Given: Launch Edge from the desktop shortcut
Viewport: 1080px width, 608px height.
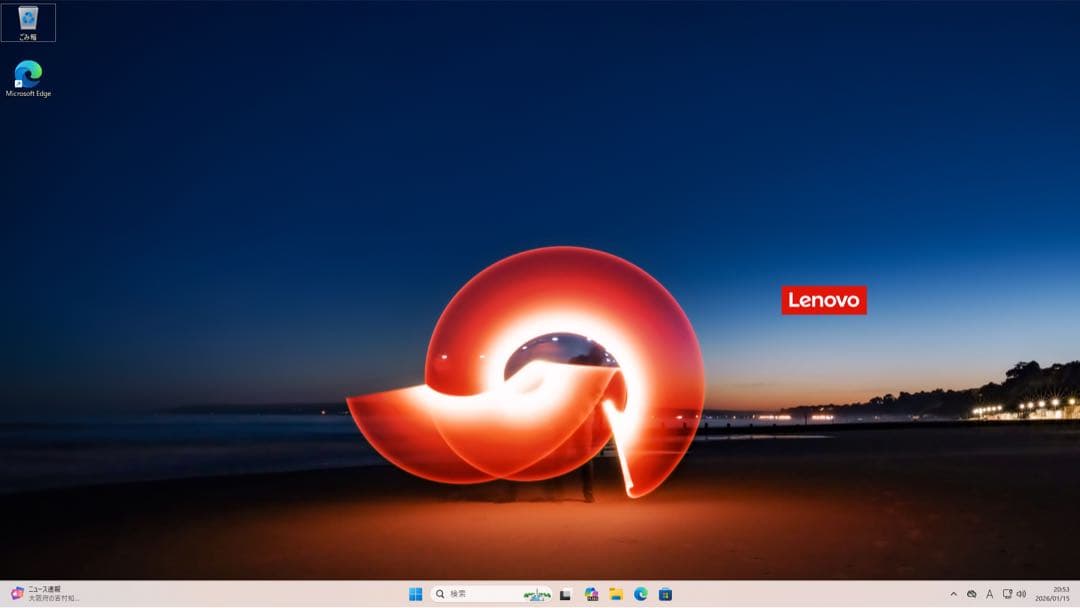Looking at the screenshot, I should pos(27,74).
